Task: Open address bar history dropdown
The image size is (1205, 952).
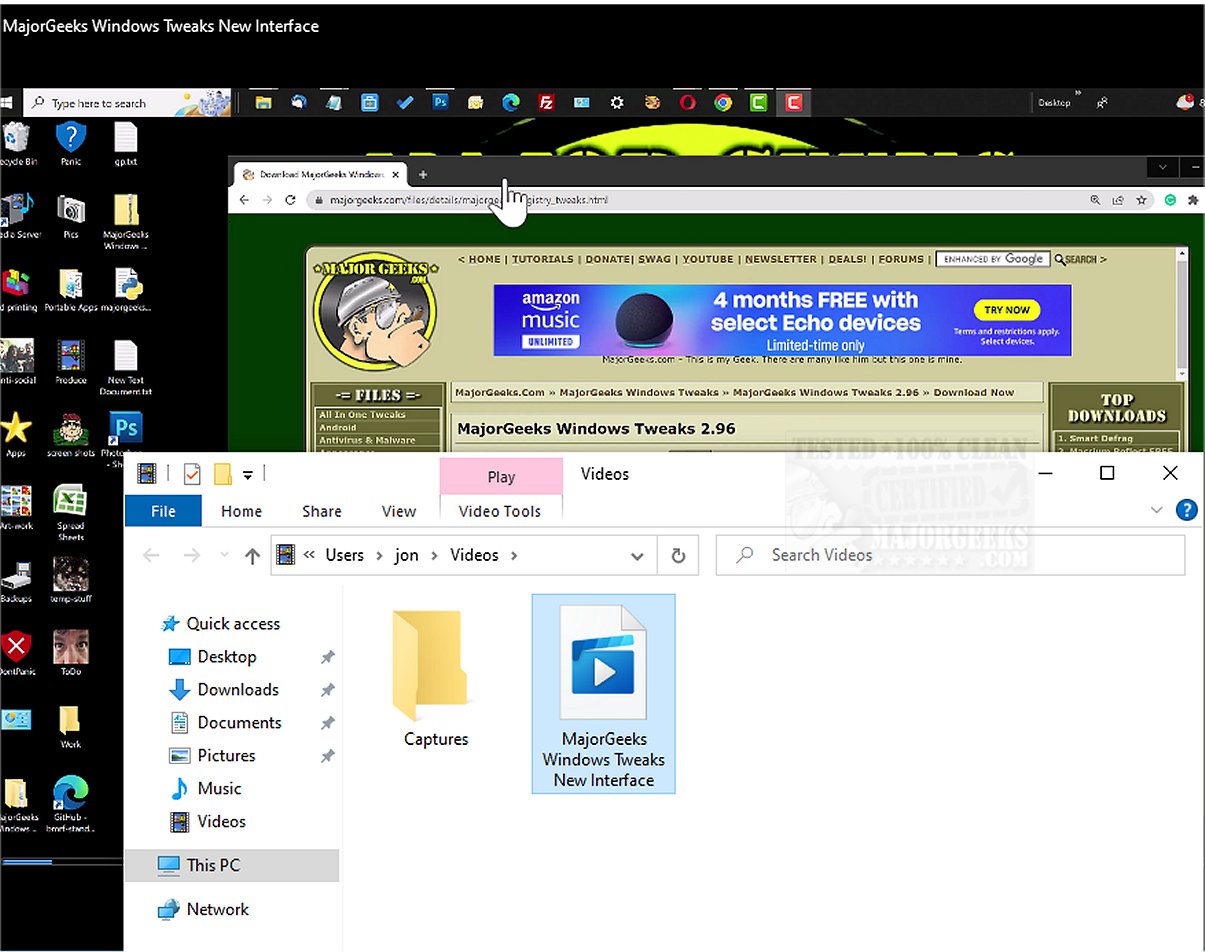Action: pos(638,556)
